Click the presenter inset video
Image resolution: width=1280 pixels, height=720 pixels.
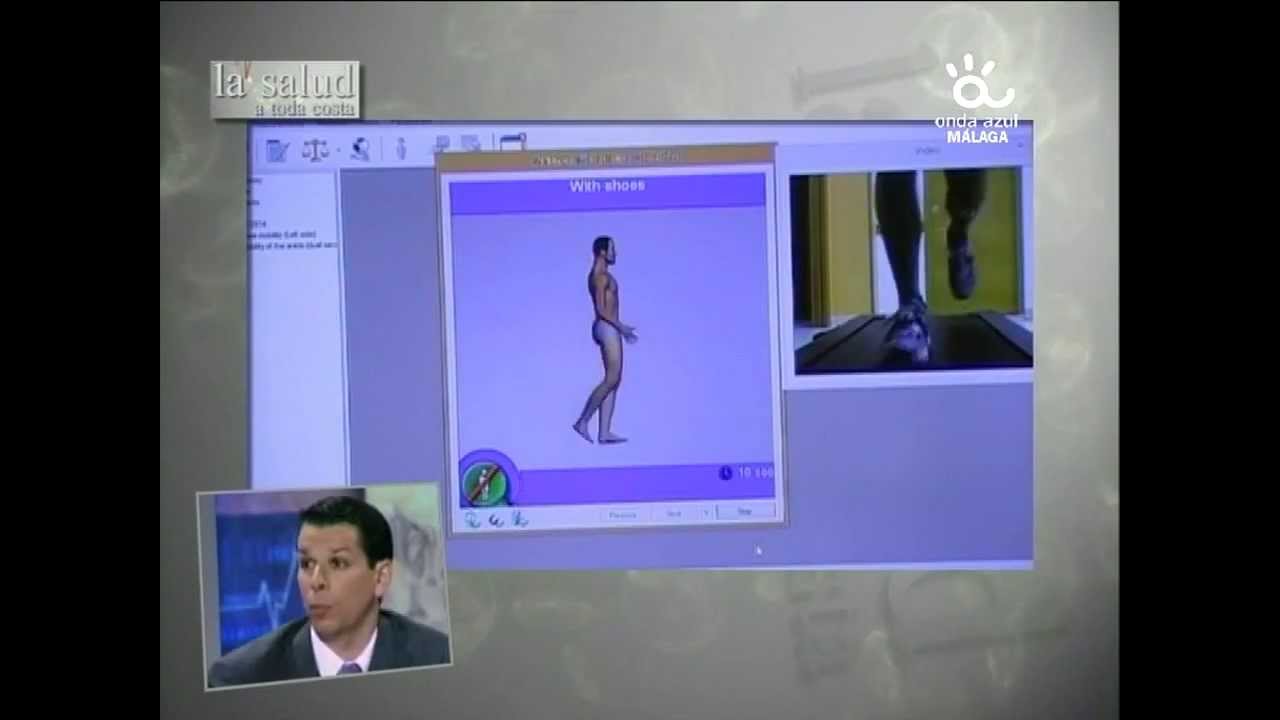325,586
